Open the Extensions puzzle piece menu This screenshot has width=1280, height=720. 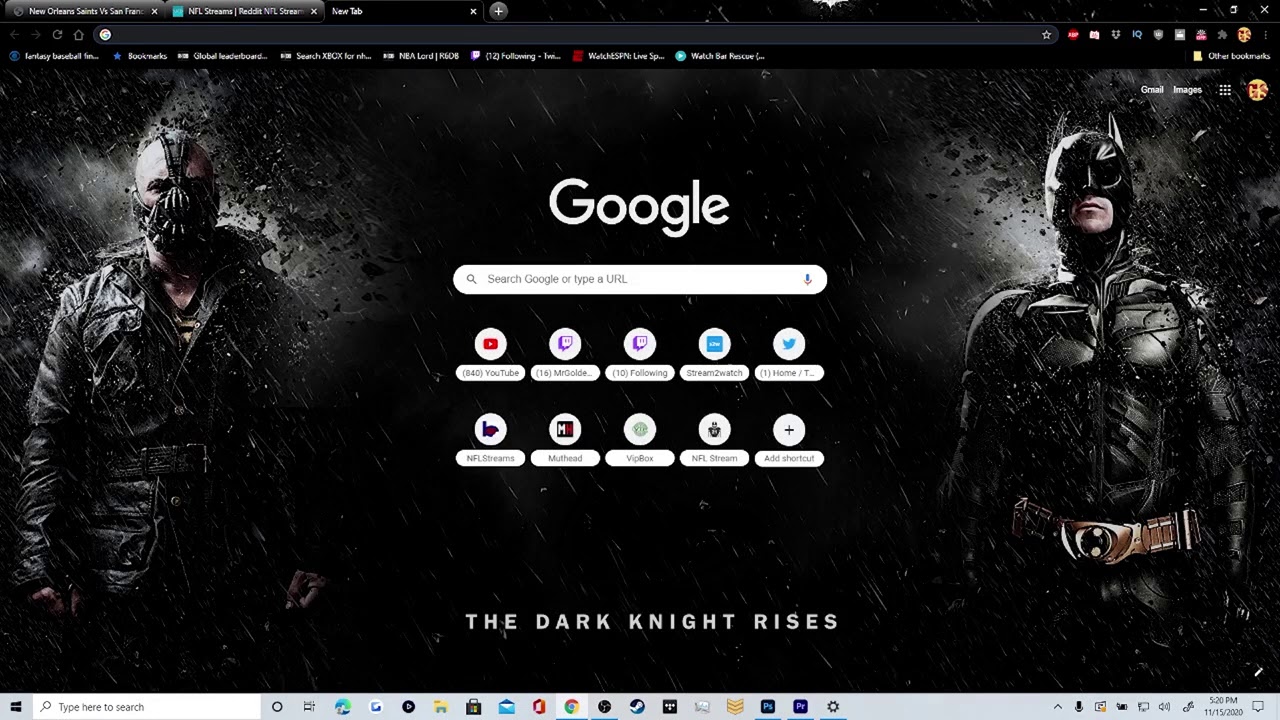pyautogui.click(x=1222, y=35)
